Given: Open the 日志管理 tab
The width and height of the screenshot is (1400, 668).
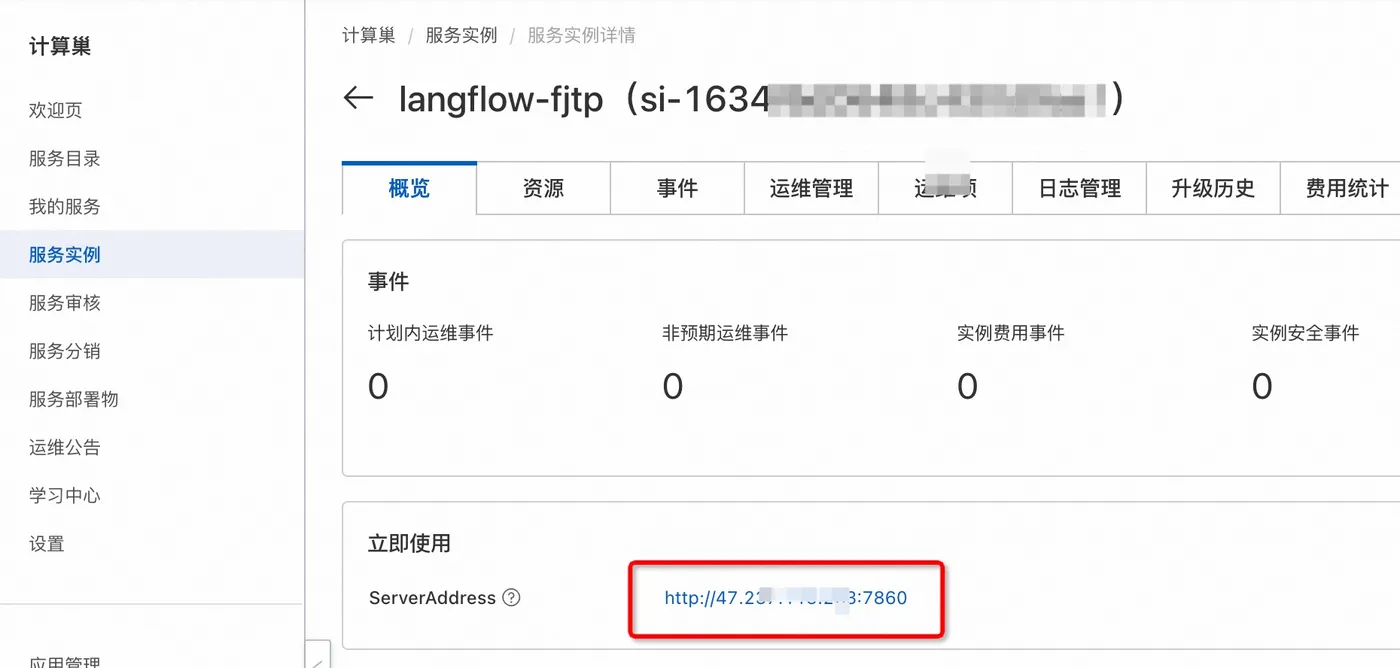Looking at the screenshot, I should 1079,188.
